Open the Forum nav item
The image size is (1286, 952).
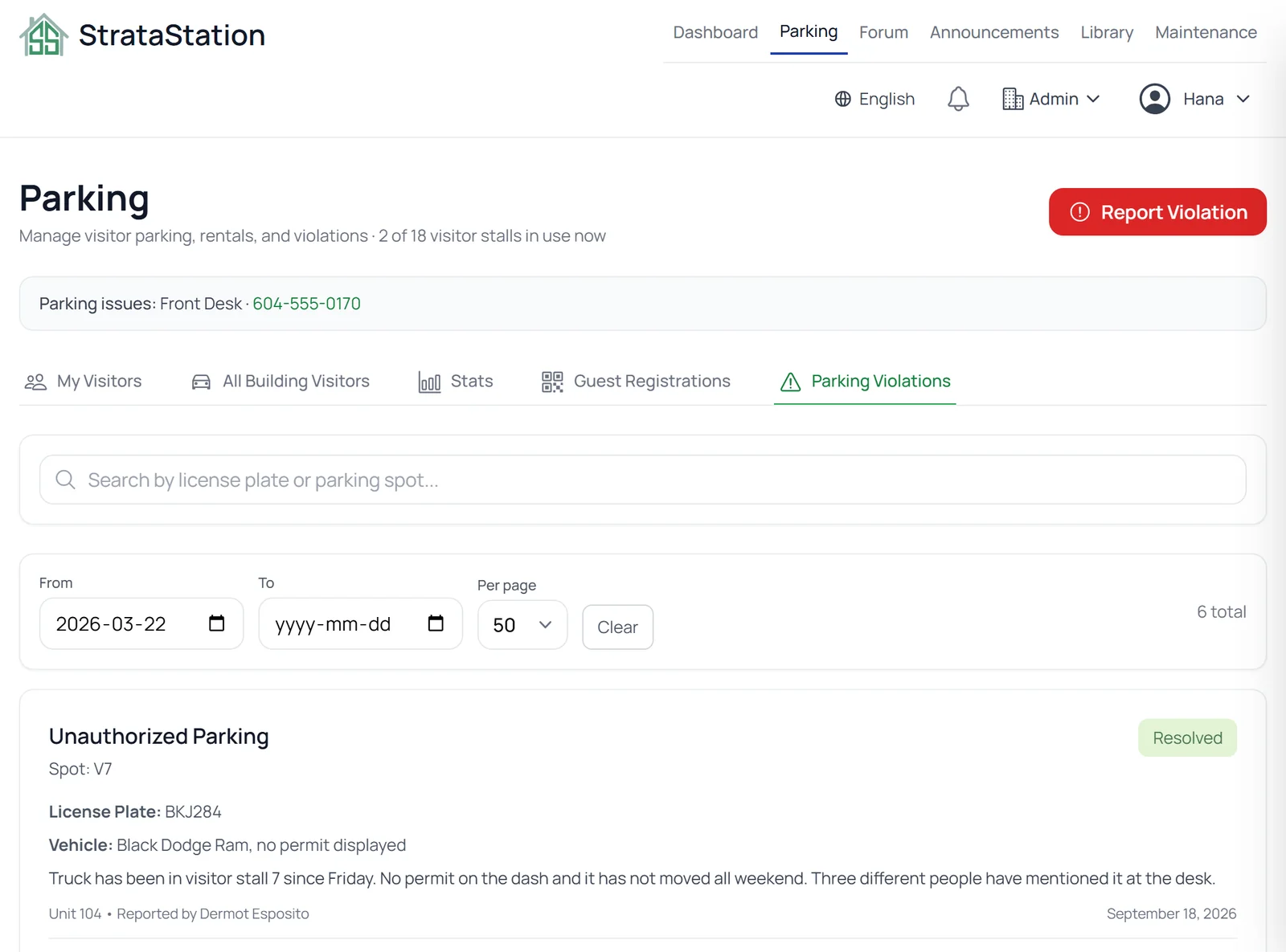[x=883, y=32]
